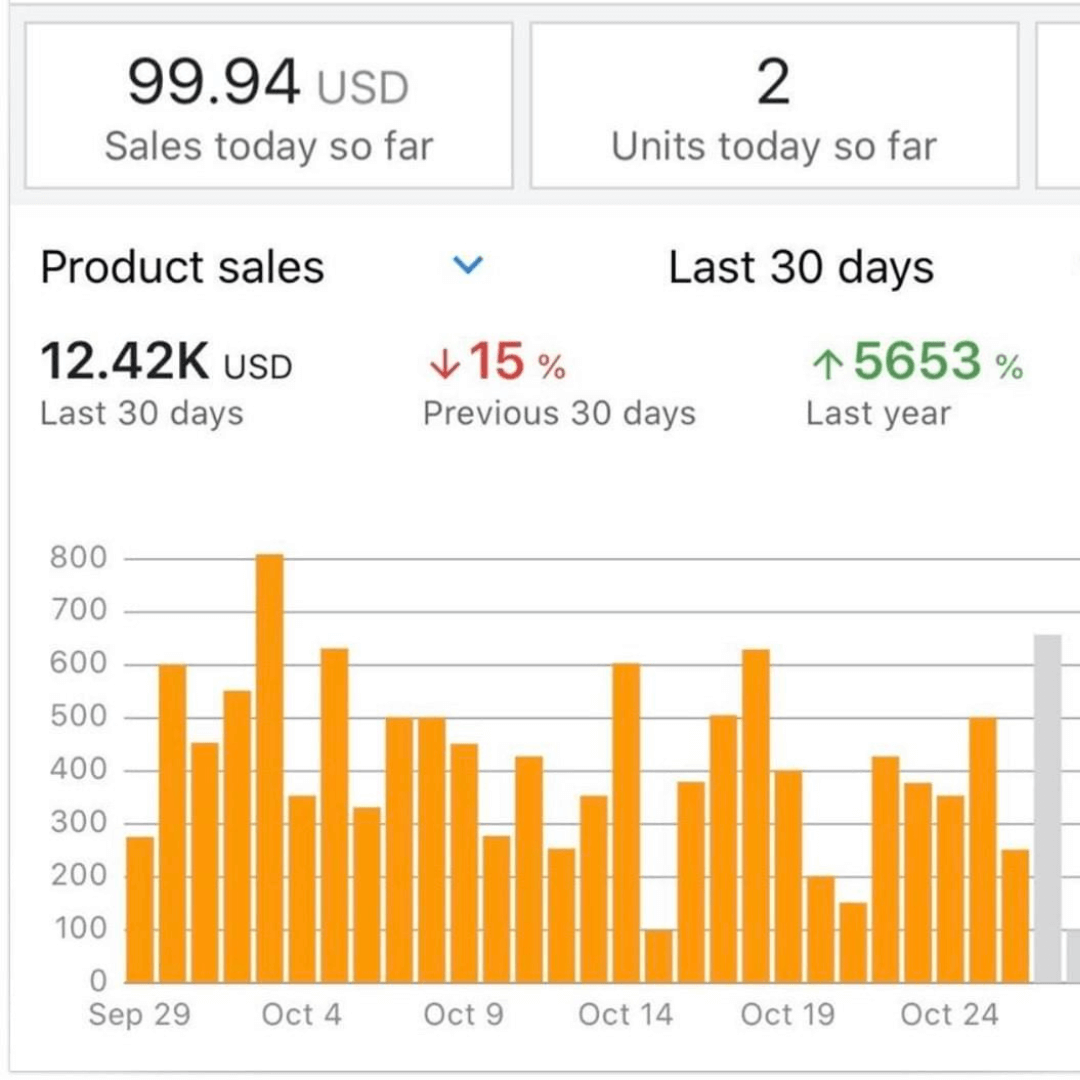Click the Oct 9 date axis label

click(463, 1014)
